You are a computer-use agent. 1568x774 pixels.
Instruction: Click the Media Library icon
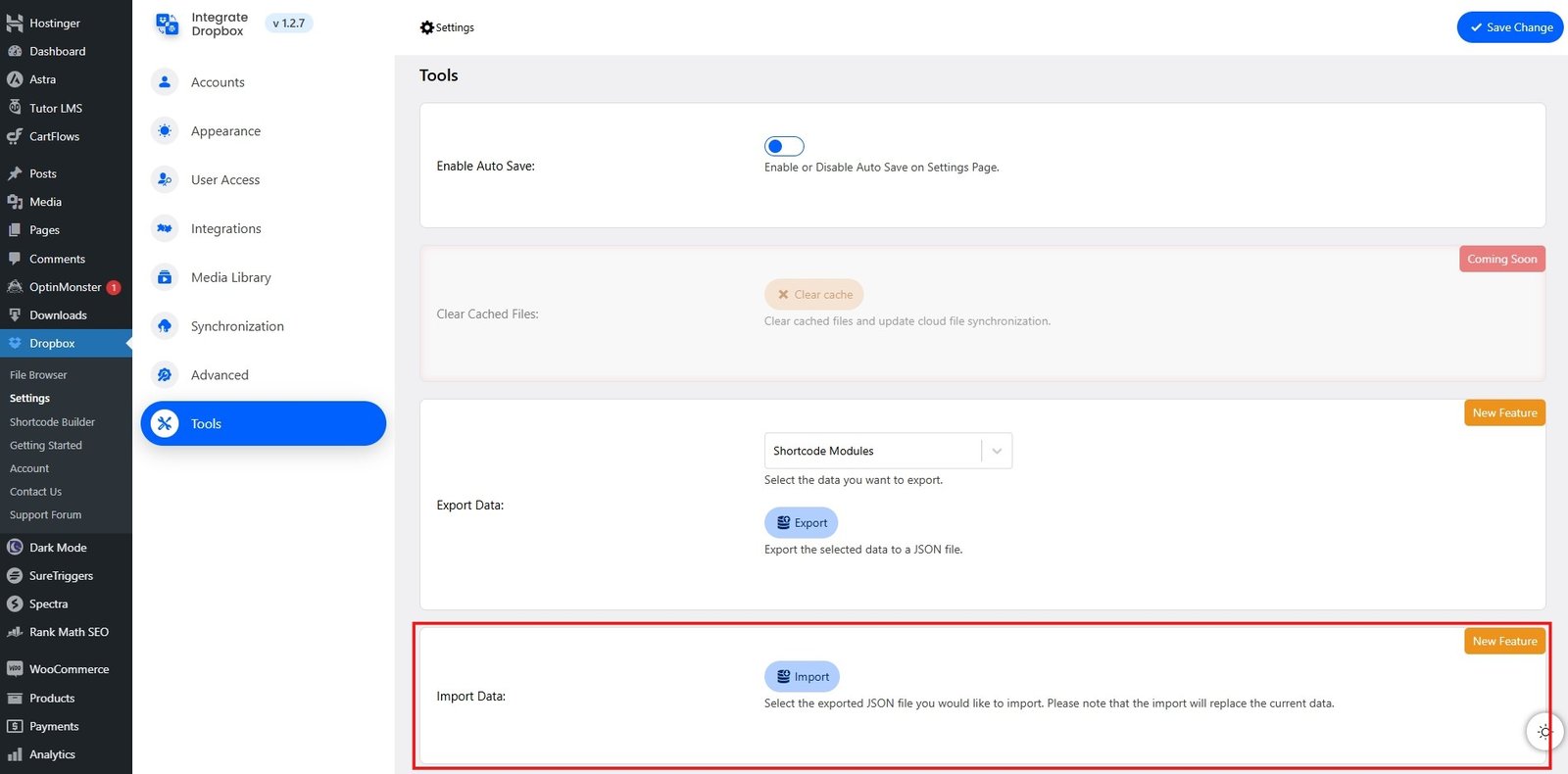click(x=165, y=277)
